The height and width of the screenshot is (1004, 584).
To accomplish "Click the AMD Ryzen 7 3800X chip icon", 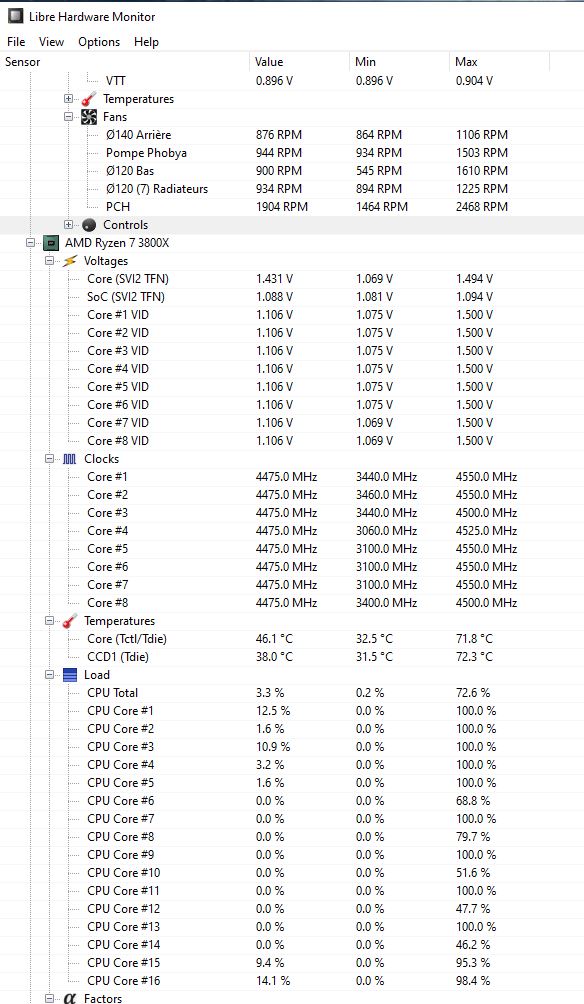I will click(51, 243).
